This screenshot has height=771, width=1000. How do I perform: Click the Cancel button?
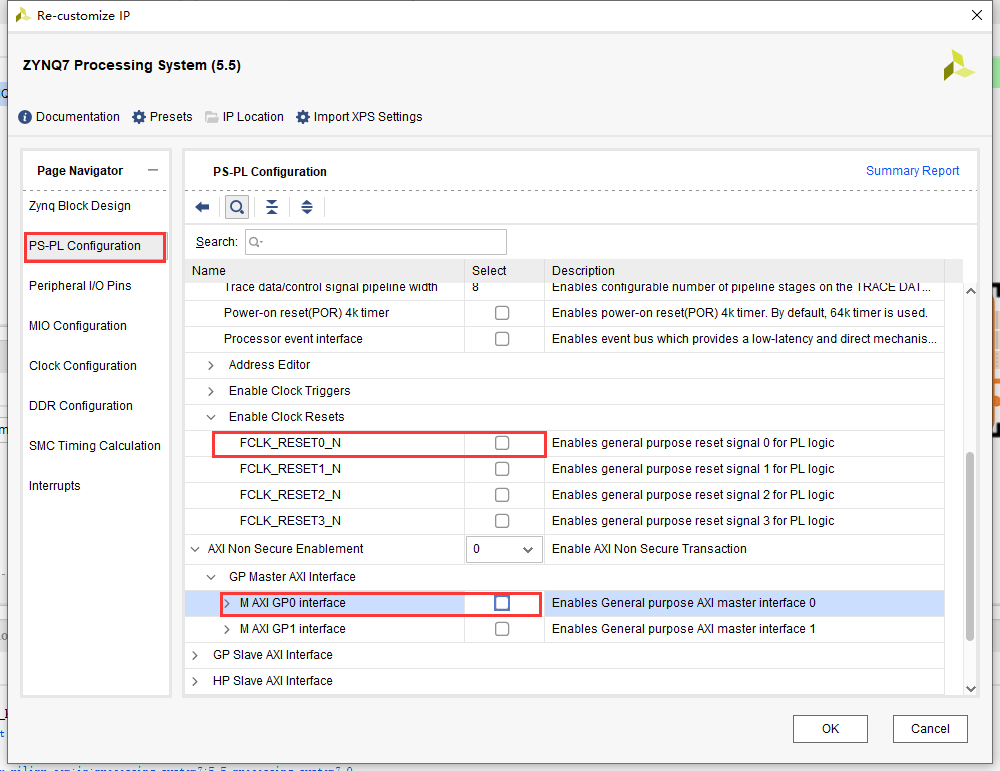click(930, 729)
